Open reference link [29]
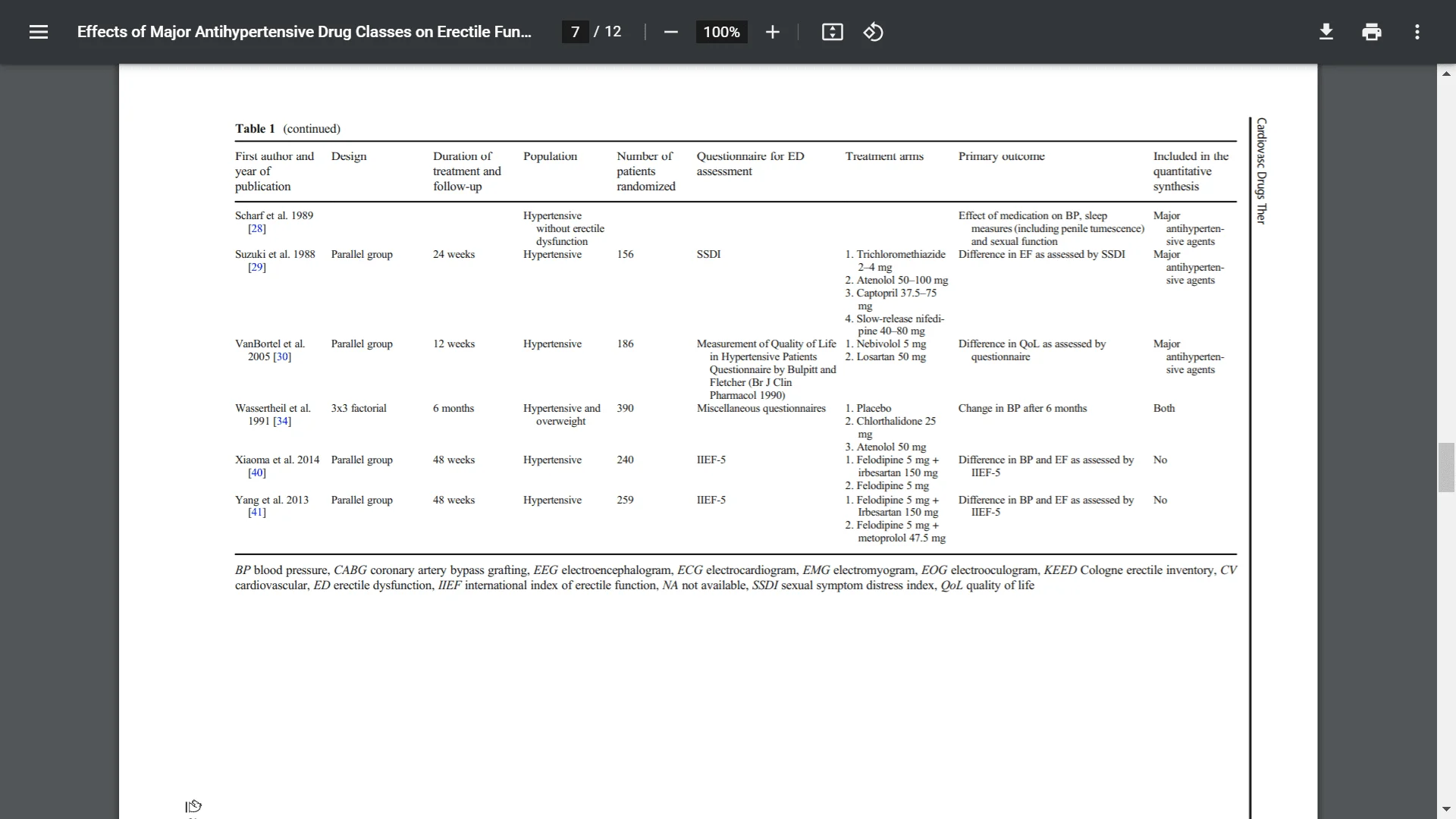The height and width of the screenshot is (819, 1456). tap(256, 267)
